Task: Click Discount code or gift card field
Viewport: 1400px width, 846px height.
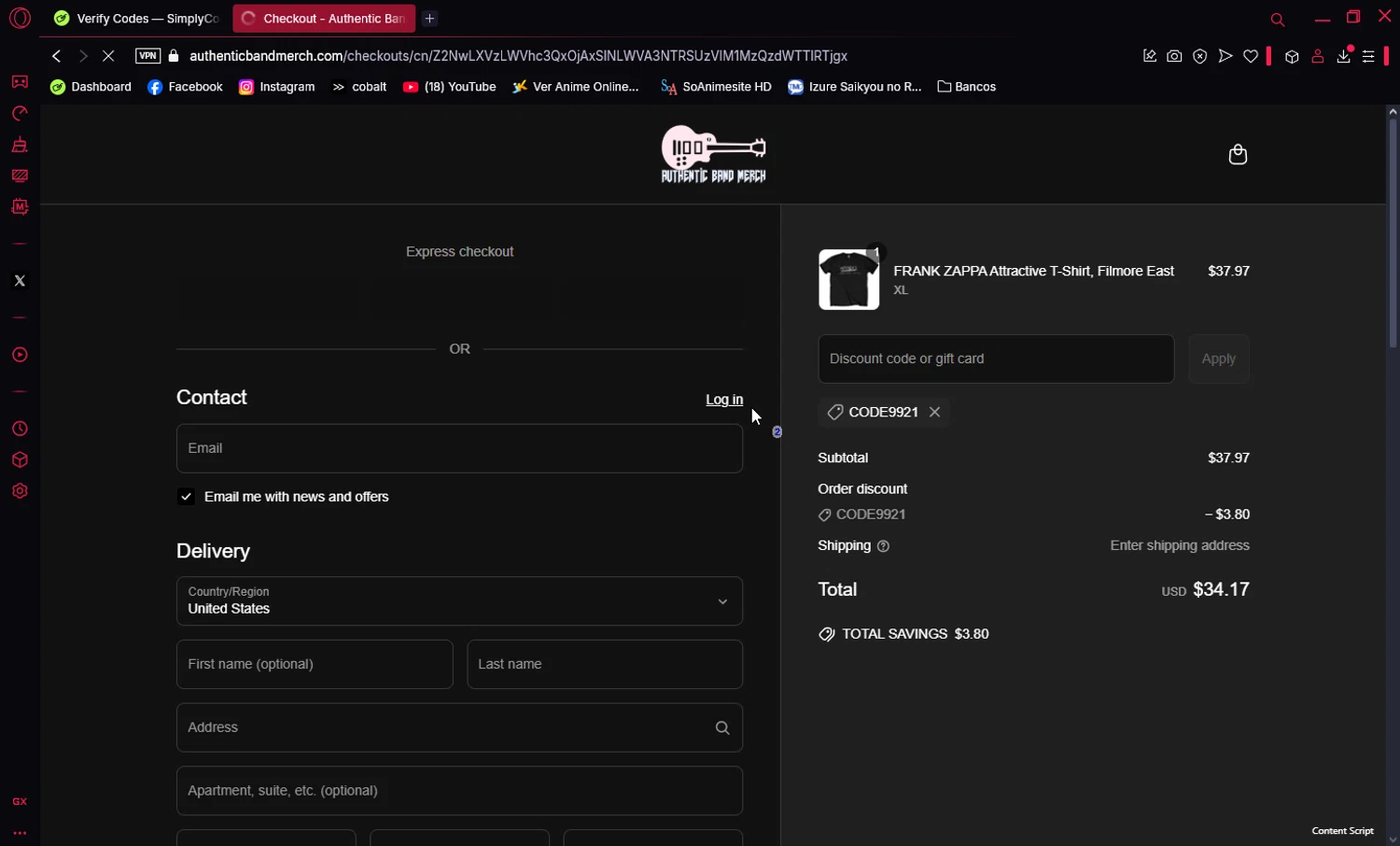Action: 996,359
